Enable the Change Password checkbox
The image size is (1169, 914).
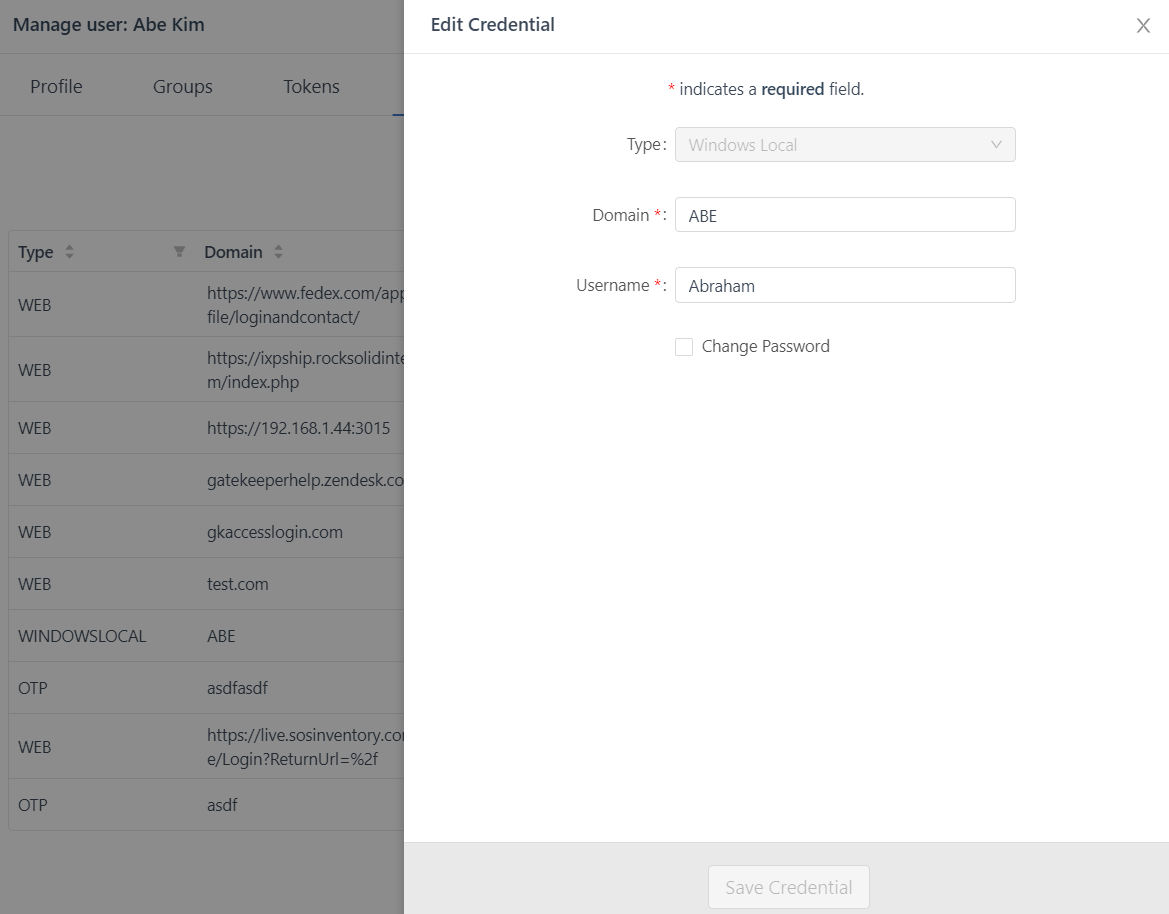click(x=684, y=346)
